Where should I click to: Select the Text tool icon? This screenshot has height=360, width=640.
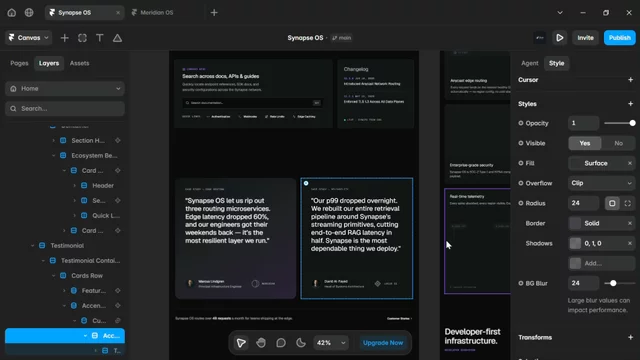100,38
